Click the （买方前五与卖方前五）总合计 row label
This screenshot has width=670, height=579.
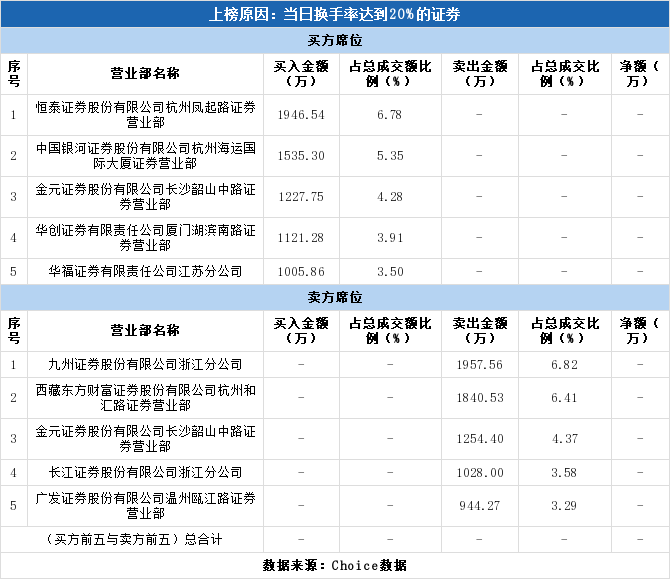(133, 539)
